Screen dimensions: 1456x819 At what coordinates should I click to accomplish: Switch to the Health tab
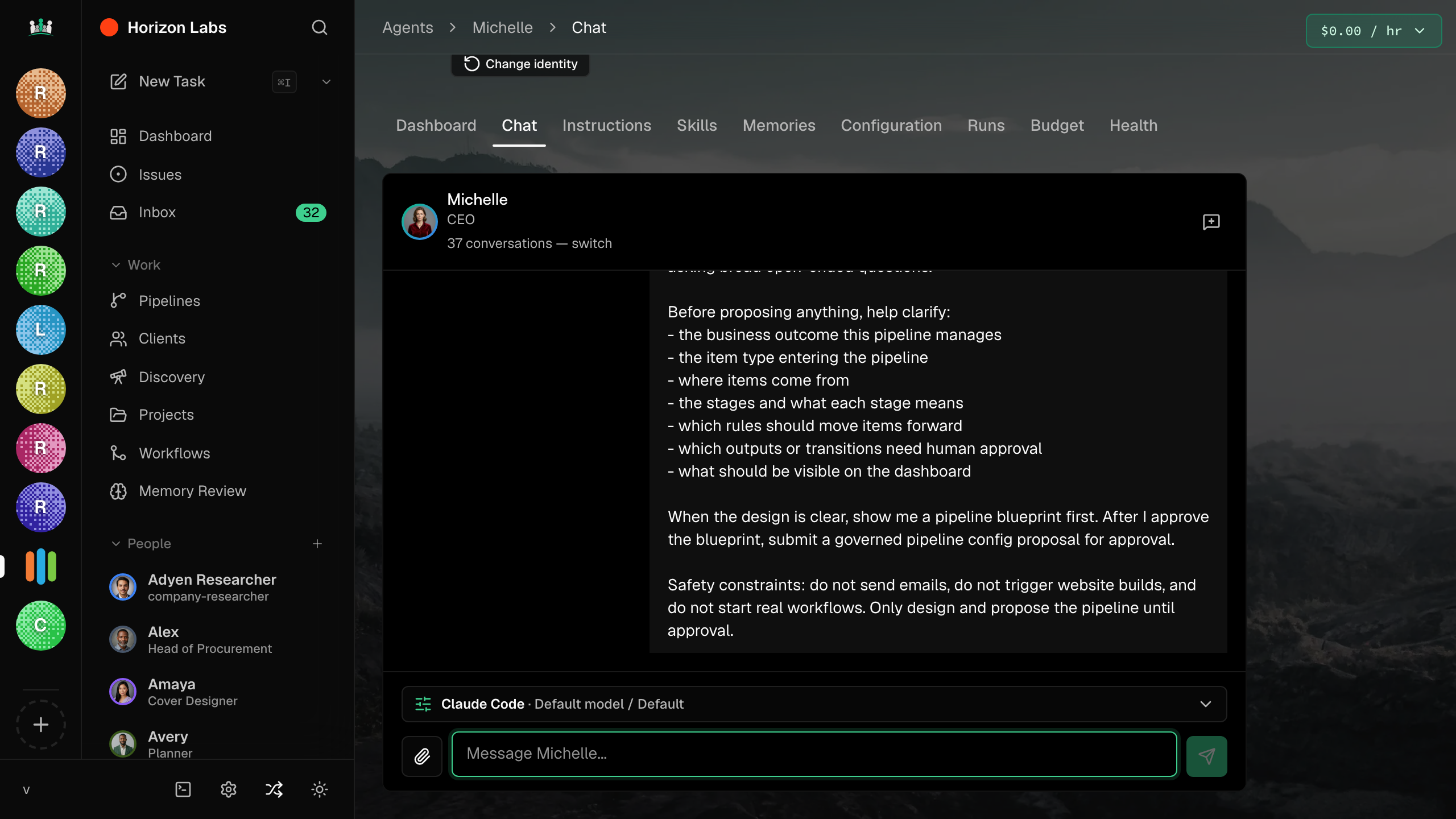click(1134, 126)
